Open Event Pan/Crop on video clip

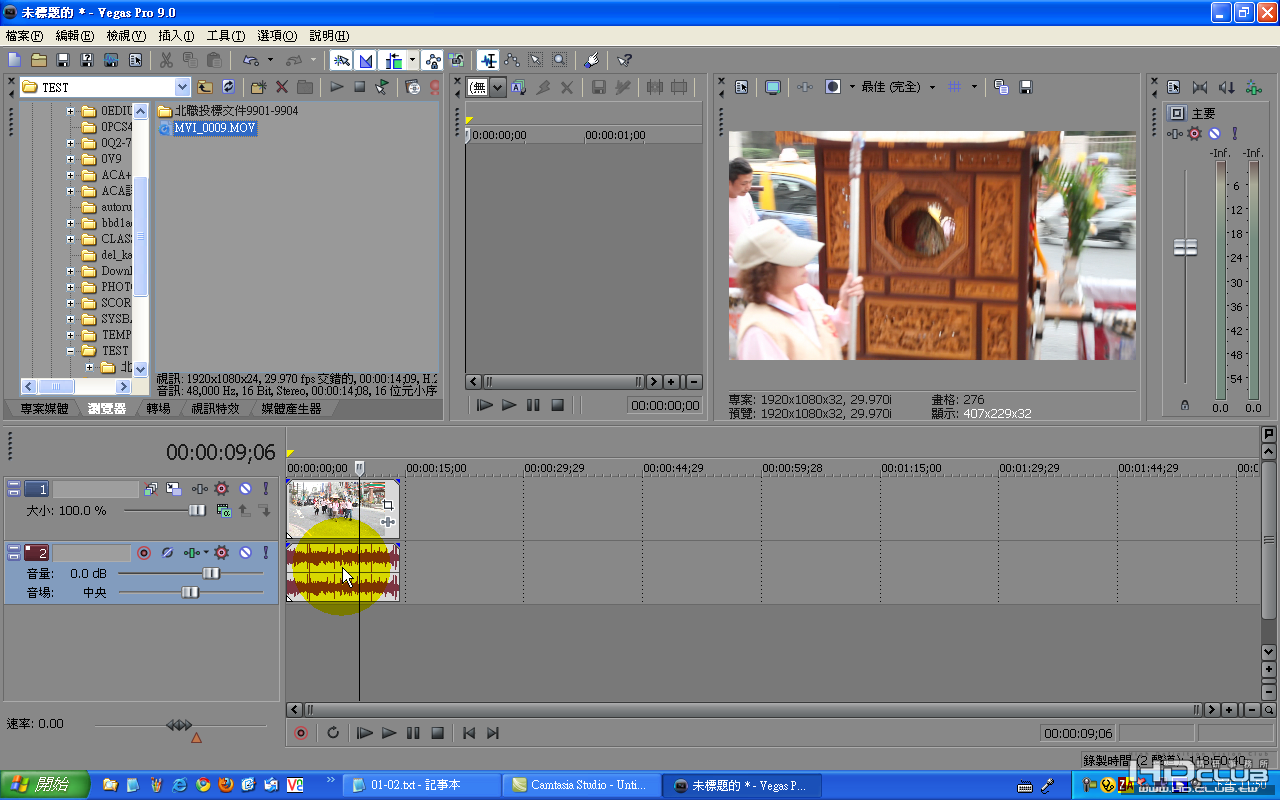pos(388,505)
